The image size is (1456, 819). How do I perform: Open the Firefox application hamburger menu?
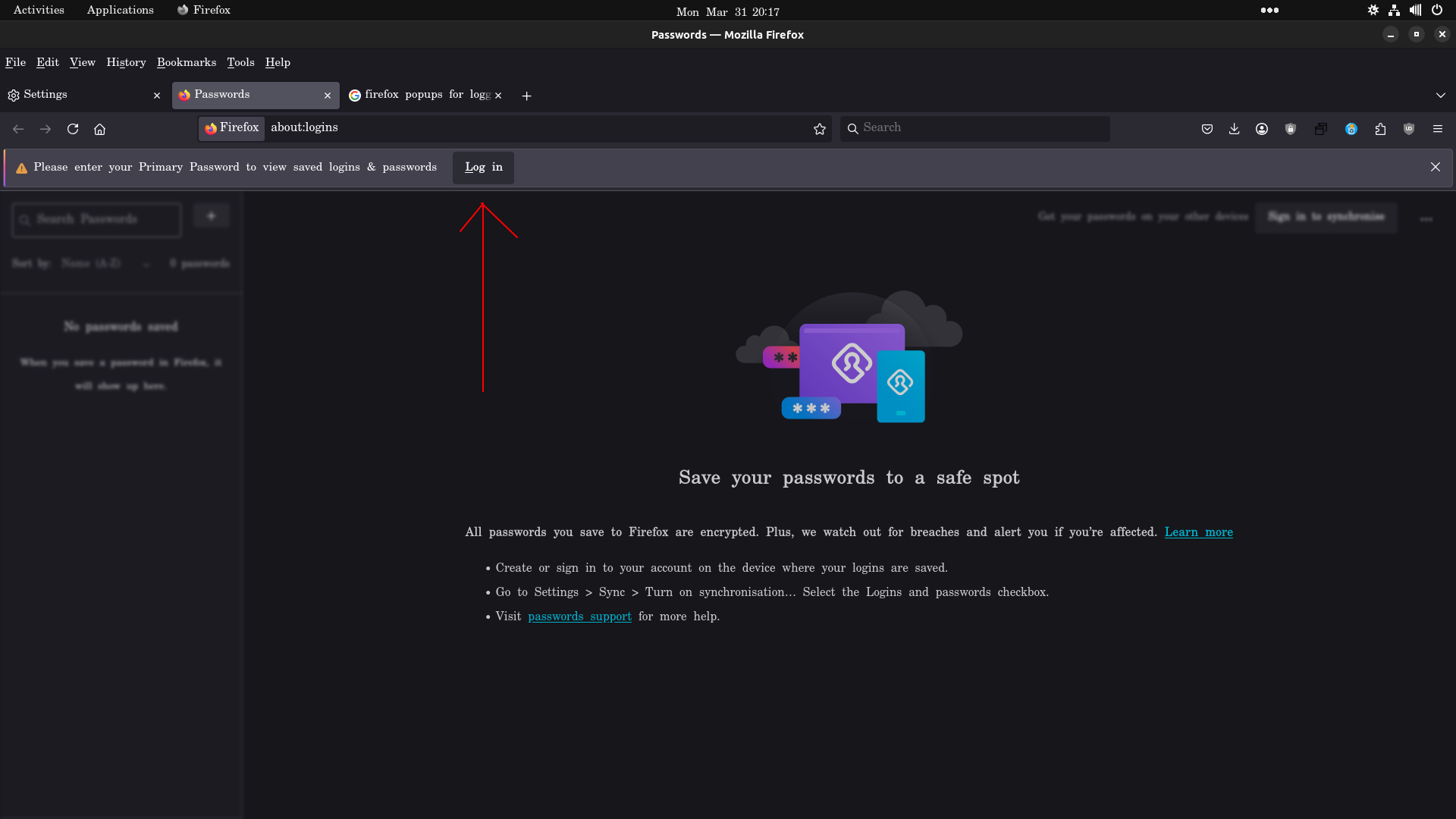pyautogui.click(x=1438, y=129)
